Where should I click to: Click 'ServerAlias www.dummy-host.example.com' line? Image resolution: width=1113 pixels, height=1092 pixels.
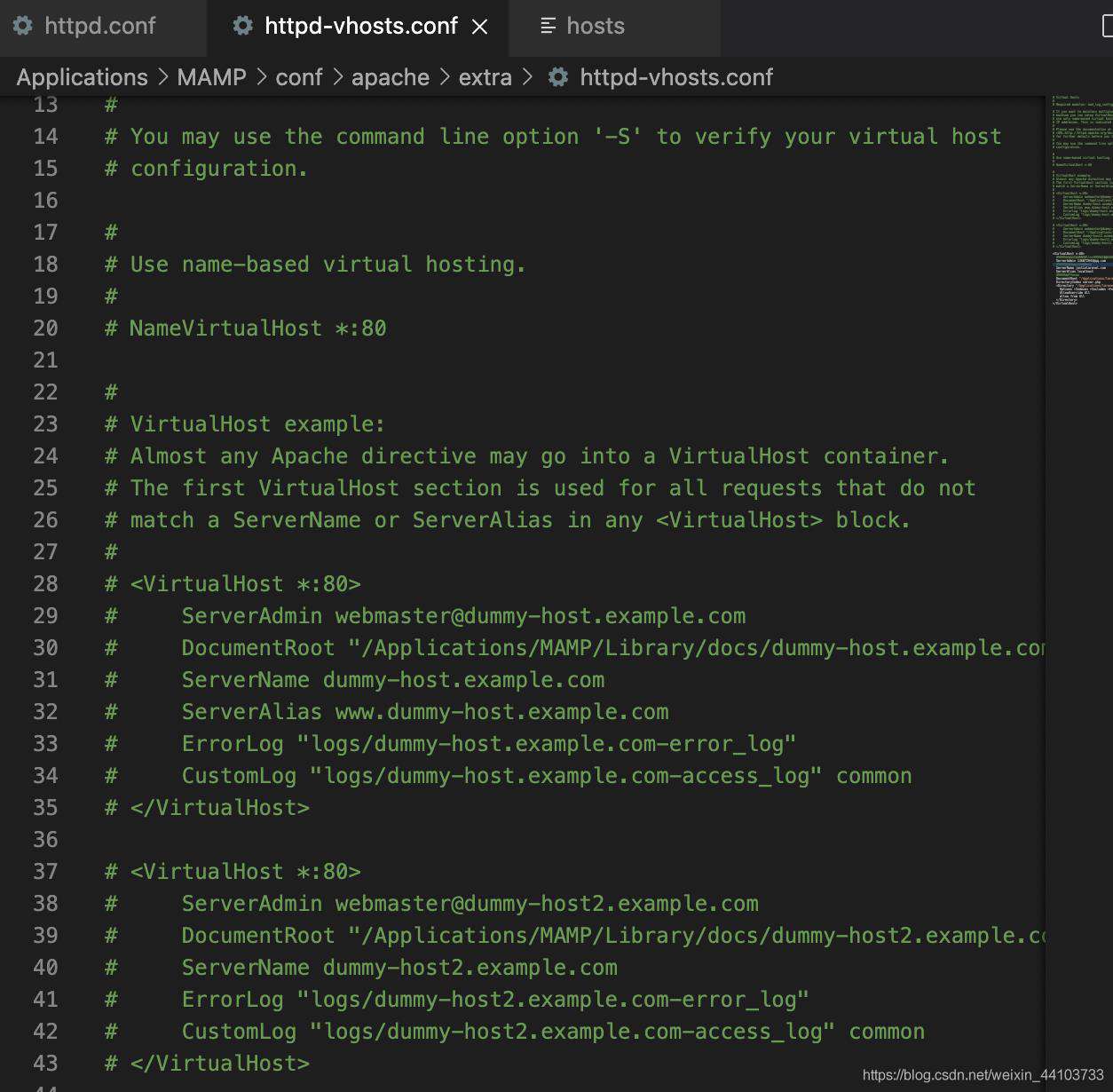tap(425, 712)
